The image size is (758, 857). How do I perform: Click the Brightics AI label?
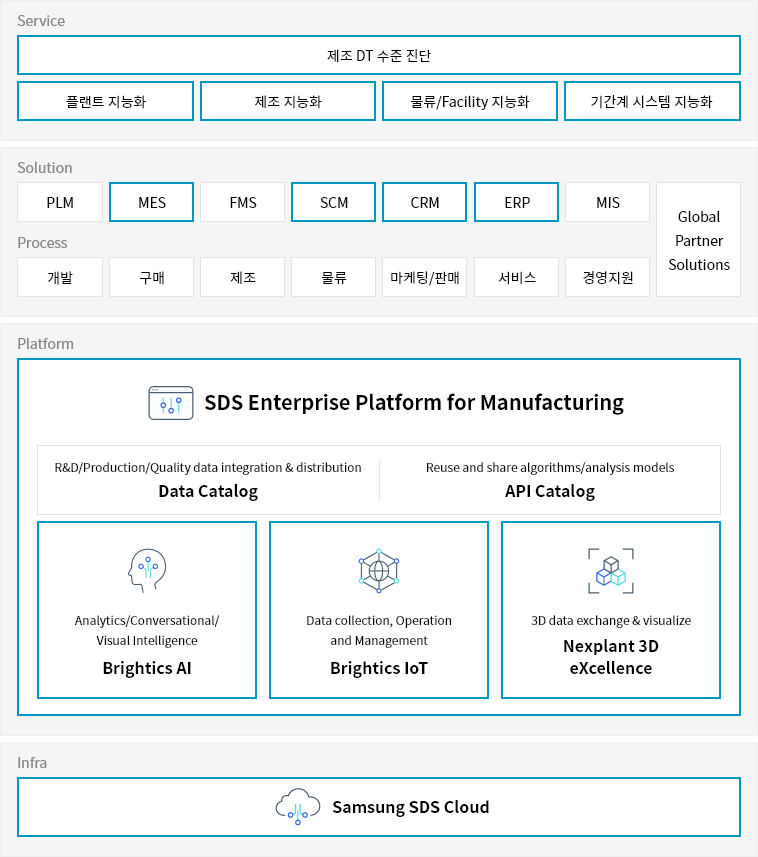tap(147, 668)
